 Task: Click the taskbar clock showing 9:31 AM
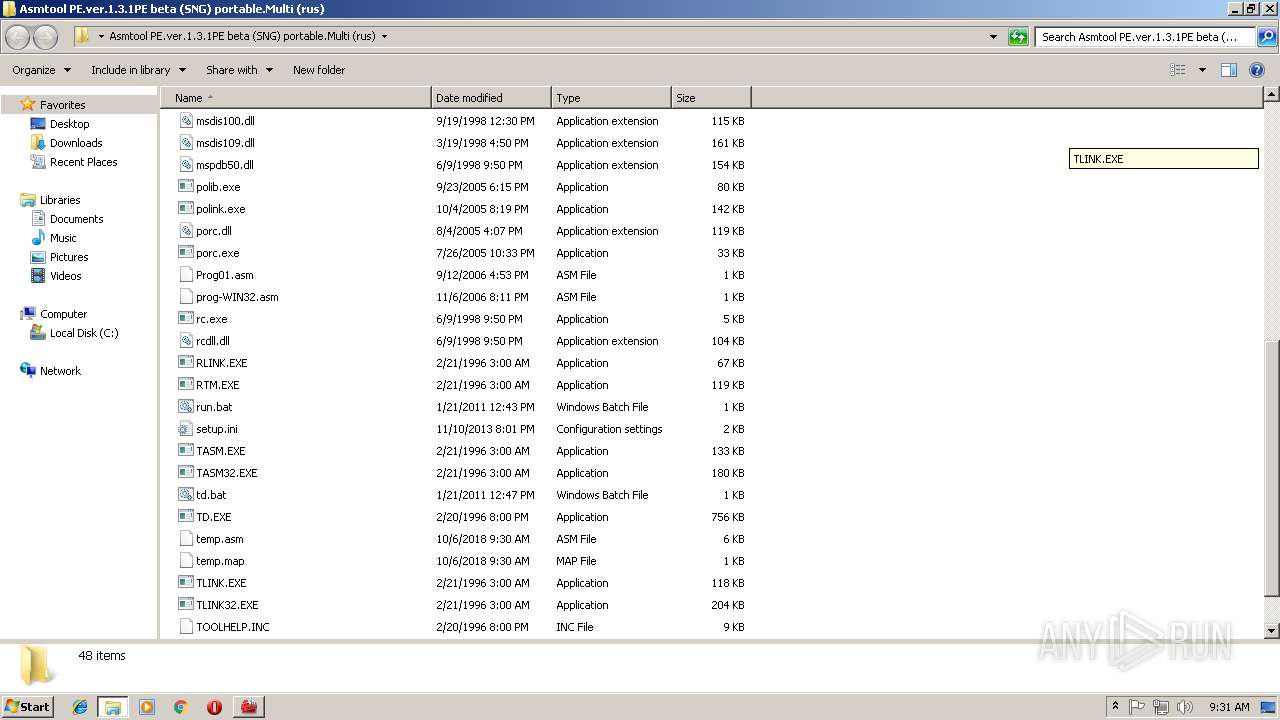click(1229, 706)
